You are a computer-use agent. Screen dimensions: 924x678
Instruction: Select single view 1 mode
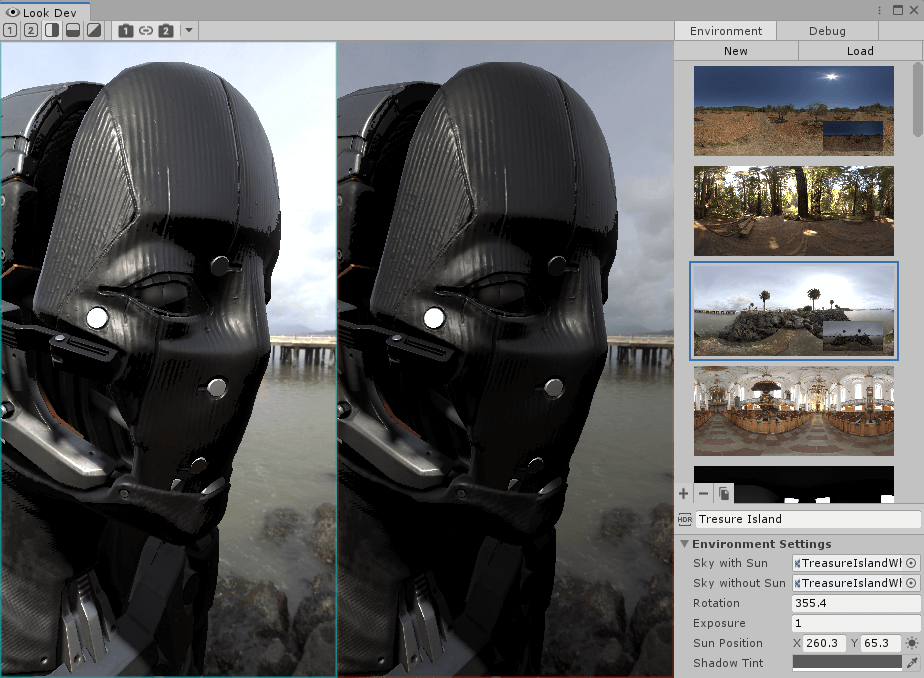[10, 30]
